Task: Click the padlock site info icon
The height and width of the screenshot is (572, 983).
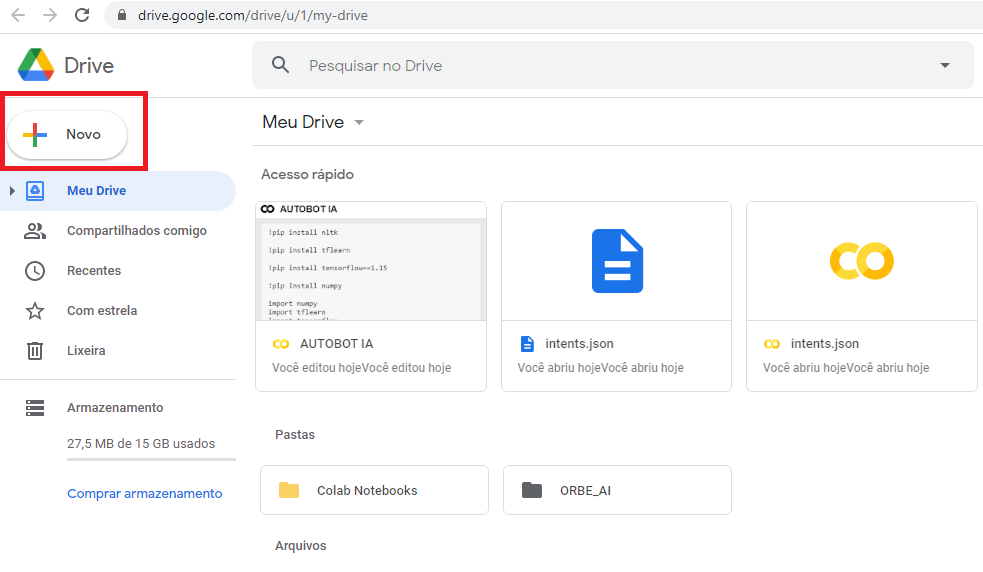Action: tap(122, 15)
